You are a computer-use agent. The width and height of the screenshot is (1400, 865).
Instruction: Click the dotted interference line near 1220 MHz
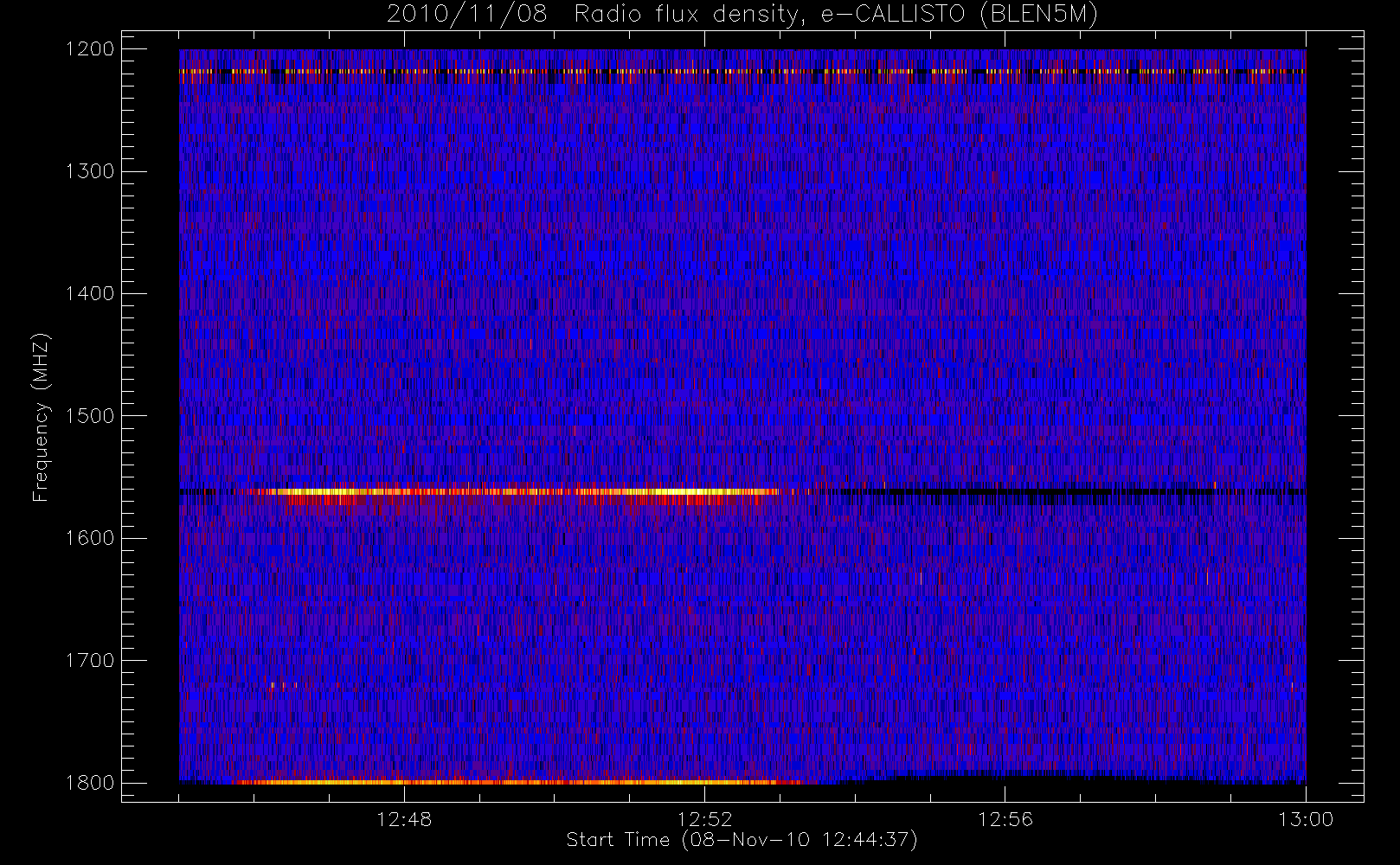tap(742, 71)
